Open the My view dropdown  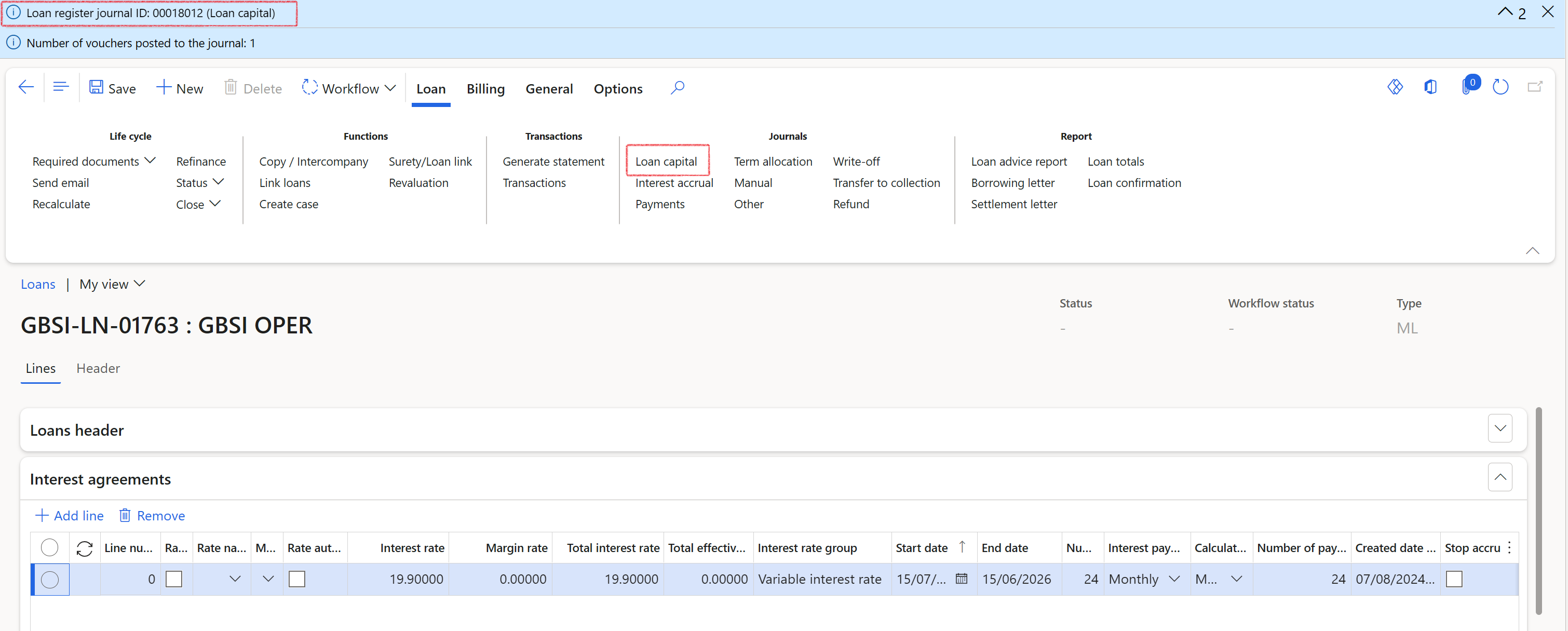[x=112, y=285]
